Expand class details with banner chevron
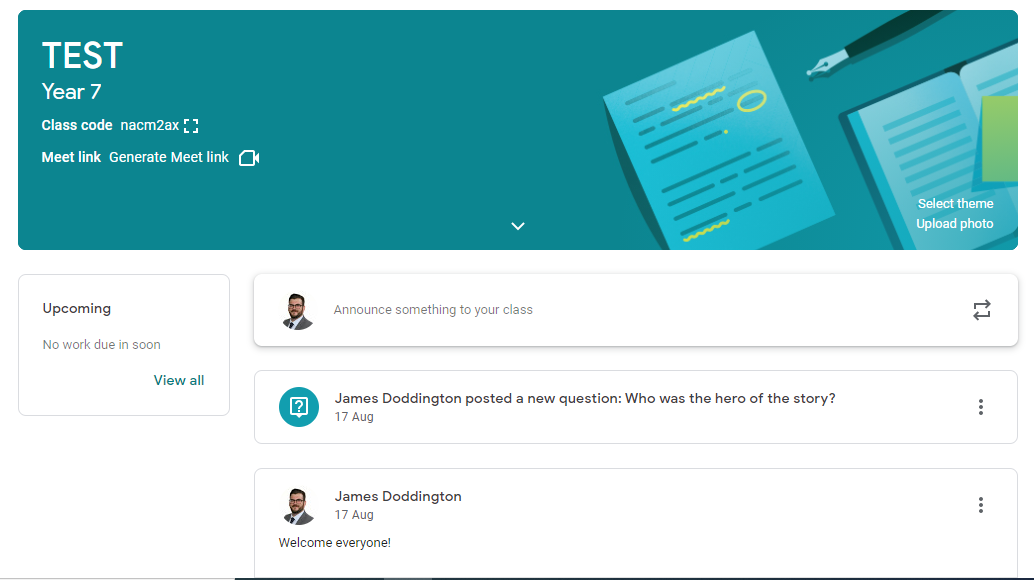 click(x=518, y=226)
